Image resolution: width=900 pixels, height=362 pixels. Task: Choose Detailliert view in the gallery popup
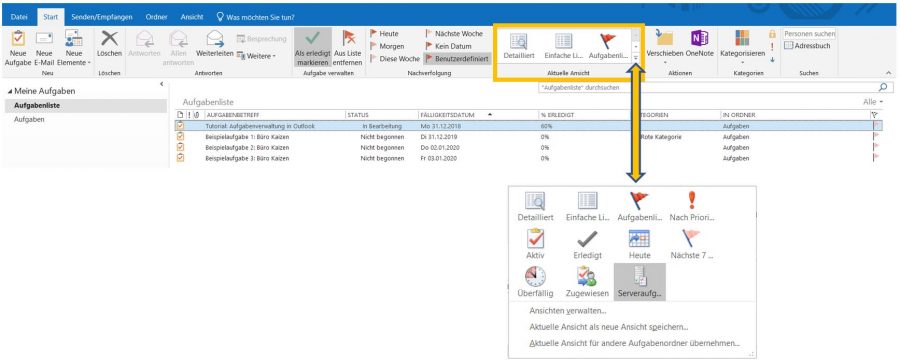[x=535, y=207]
